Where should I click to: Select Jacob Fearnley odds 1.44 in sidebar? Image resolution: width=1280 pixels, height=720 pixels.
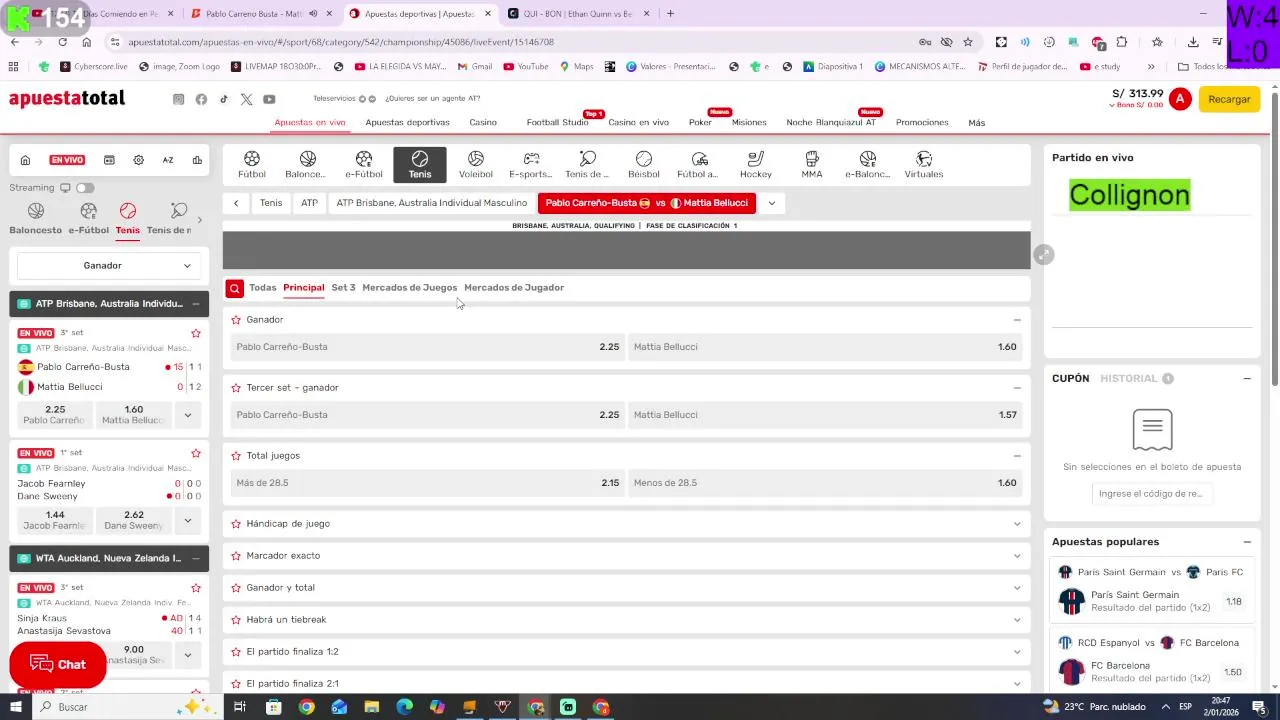[55, 520]
